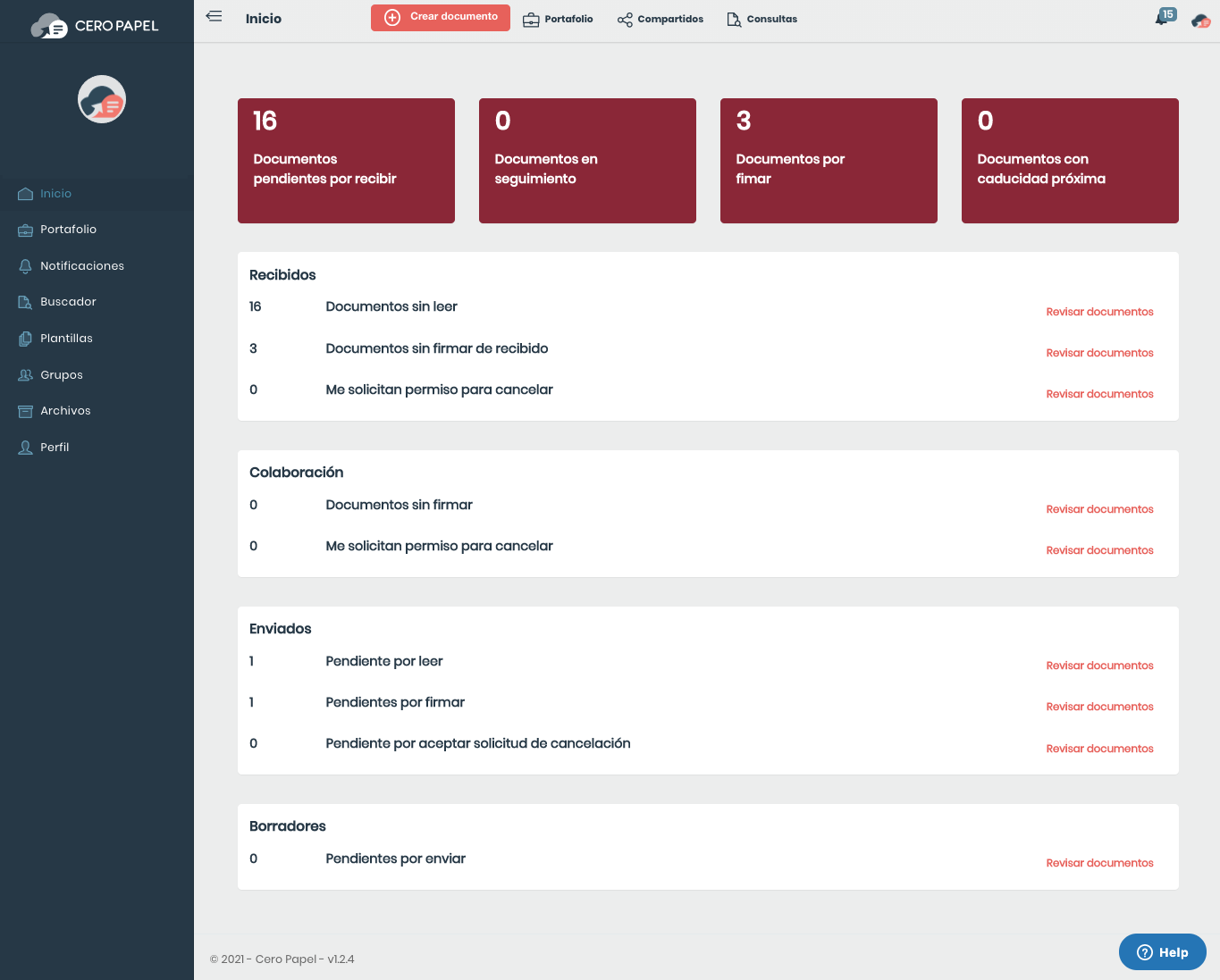Open the Perfil section

55,447
